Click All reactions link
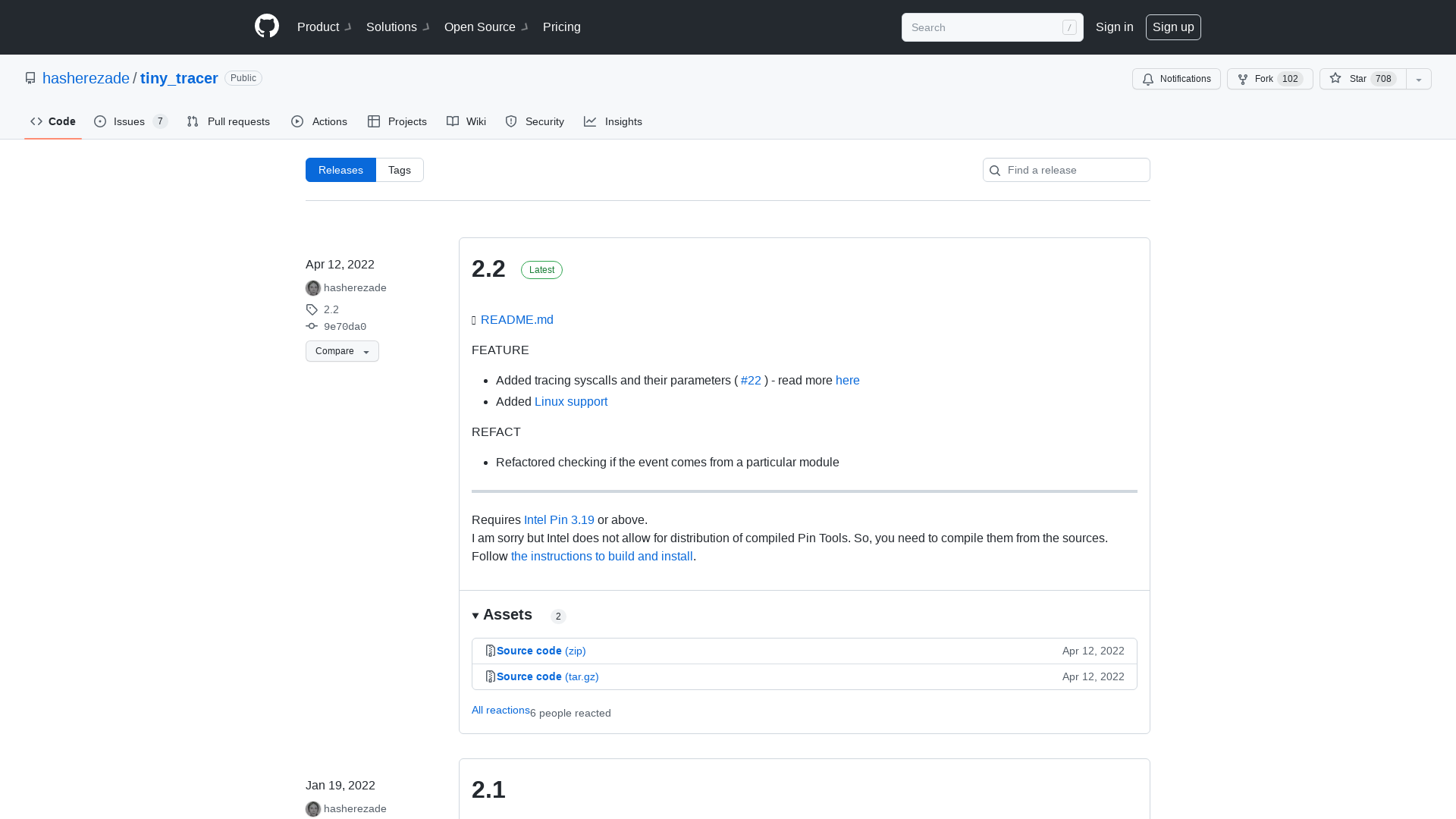The image size is (1456, 819). (500, 711)
